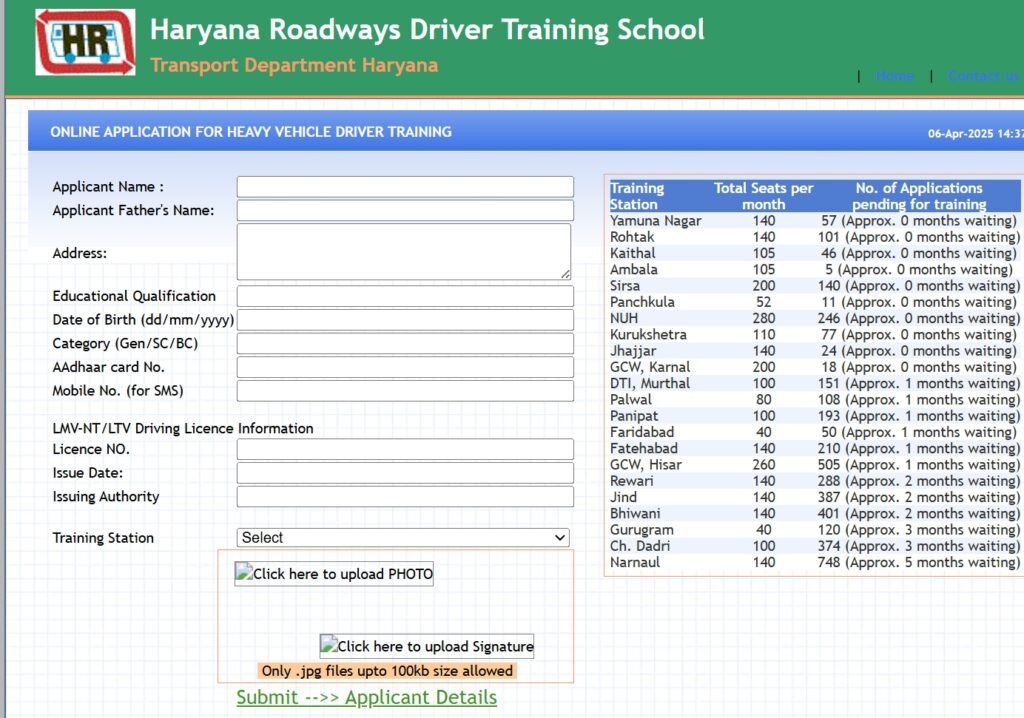Viewport: 1024px width, 718px height.
Task: Click the Home link in header
Action: tap(894, 76)
